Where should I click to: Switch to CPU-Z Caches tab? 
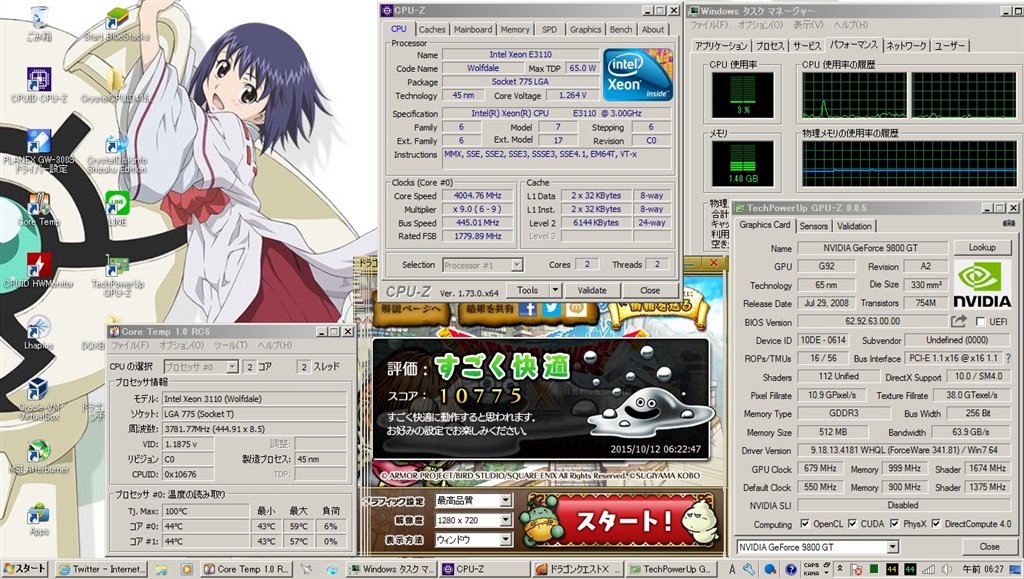click(432, 29)
